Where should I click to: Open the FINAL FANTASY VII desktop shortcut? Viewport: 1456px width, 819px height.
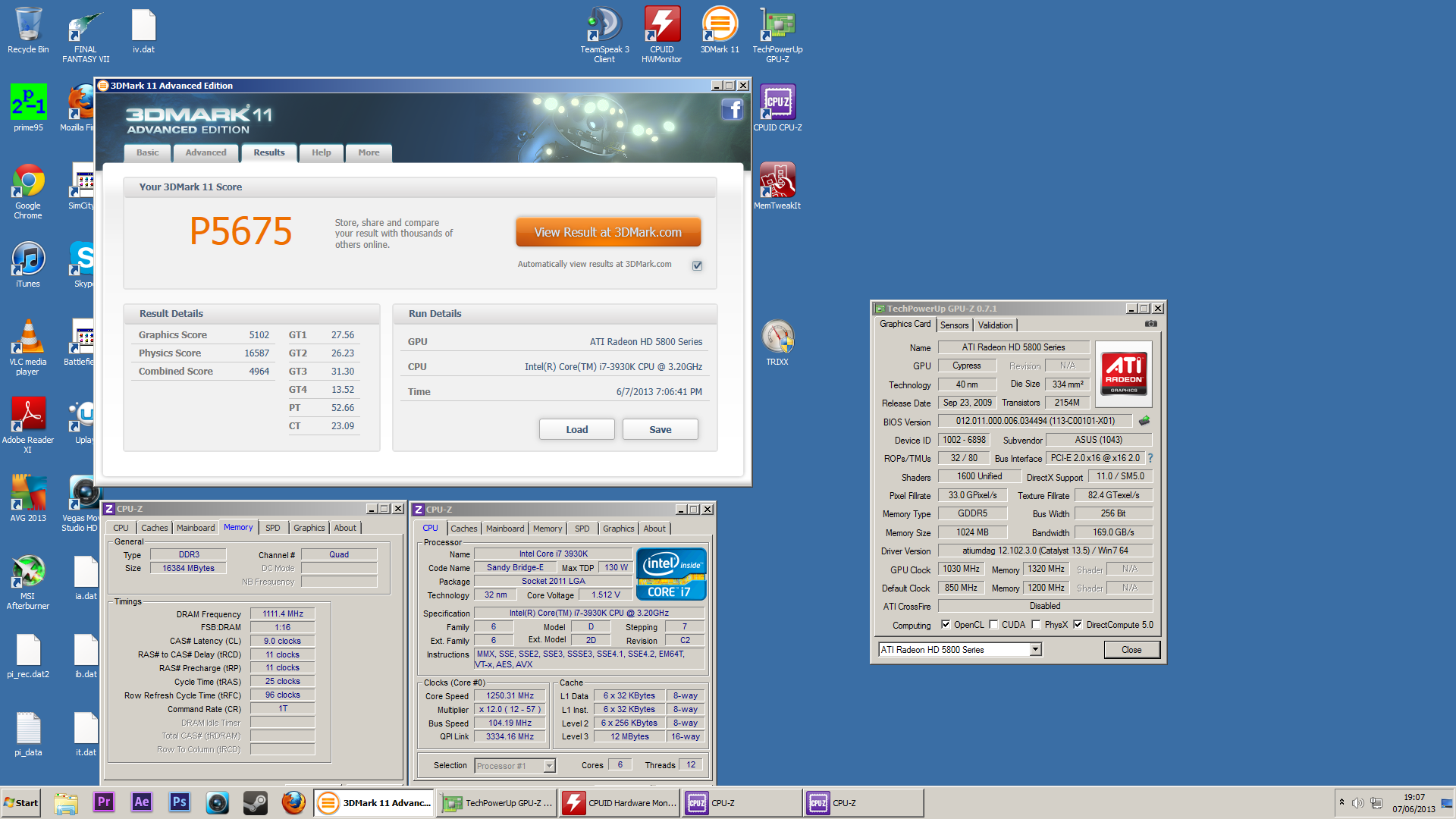pyautogui.click(x=86, y=34)
